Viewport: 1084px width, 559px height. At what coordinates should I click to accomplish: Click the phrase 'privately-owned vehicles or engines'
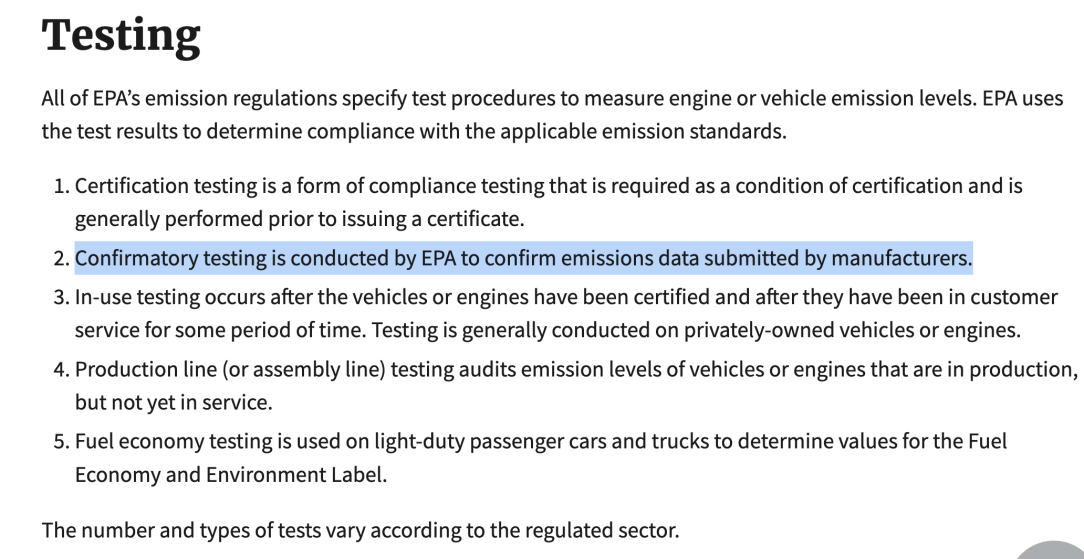[852, 330]
